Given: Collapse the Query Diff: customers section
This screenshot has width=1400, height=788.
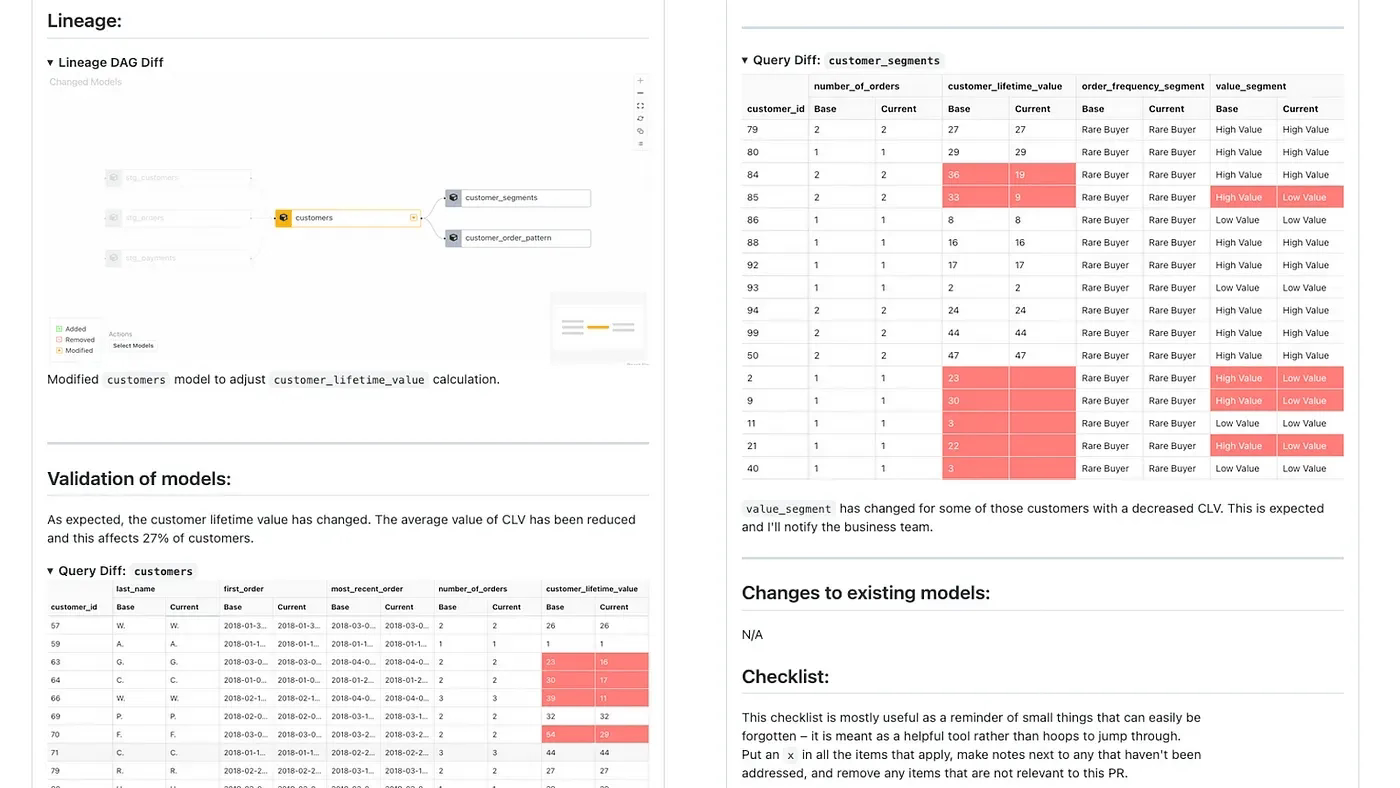Looking at the screenshot, I should click(x=50, y=571).
